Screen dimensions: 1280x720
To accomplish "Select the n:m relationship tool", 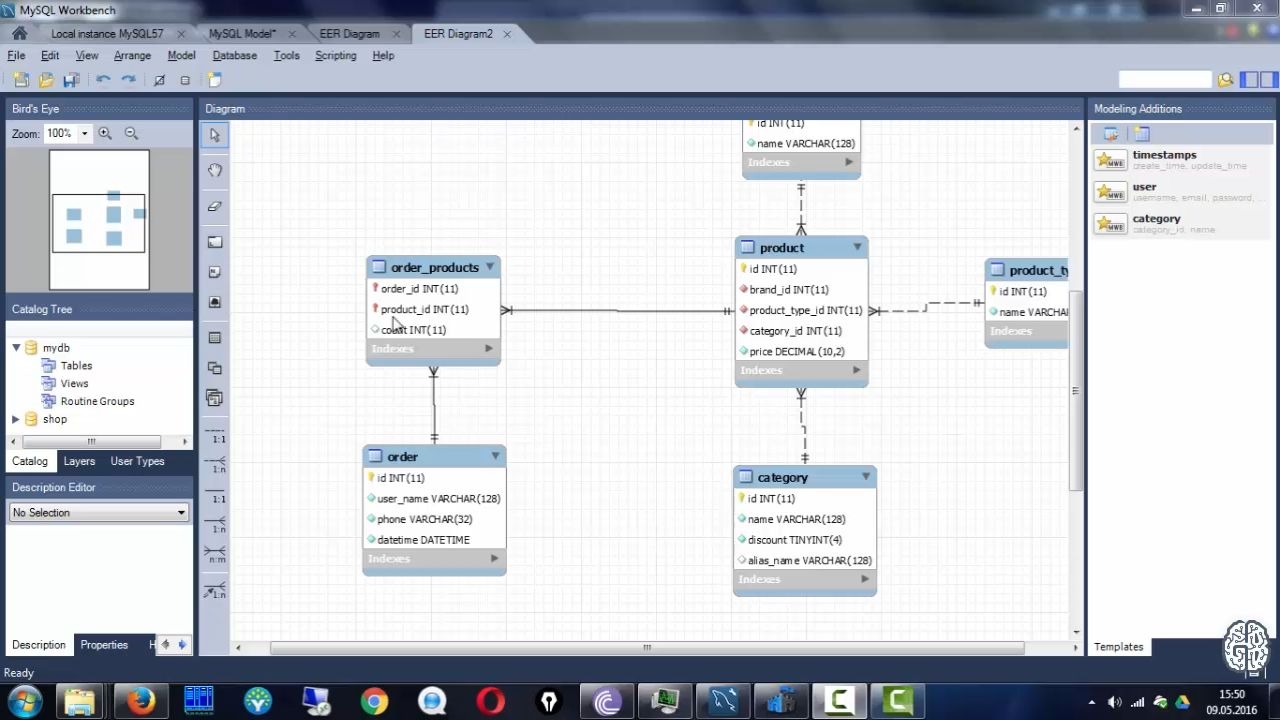I will 215,554.
